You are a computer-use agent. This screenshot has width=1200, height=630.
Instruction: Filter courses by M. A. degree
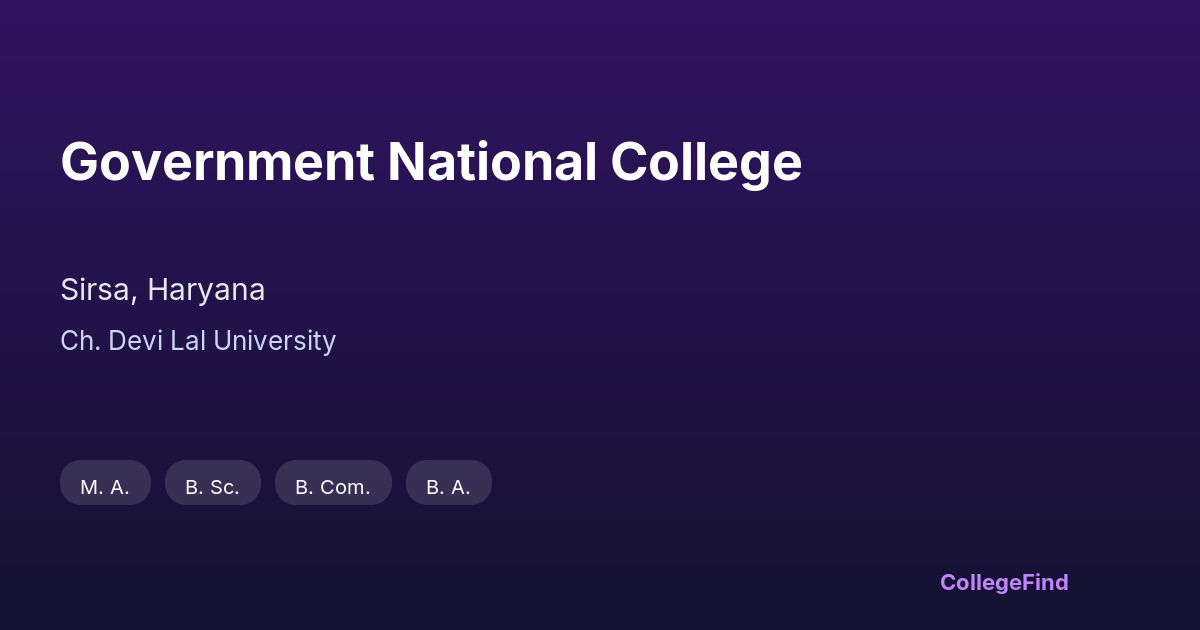(x=105, y=483)
